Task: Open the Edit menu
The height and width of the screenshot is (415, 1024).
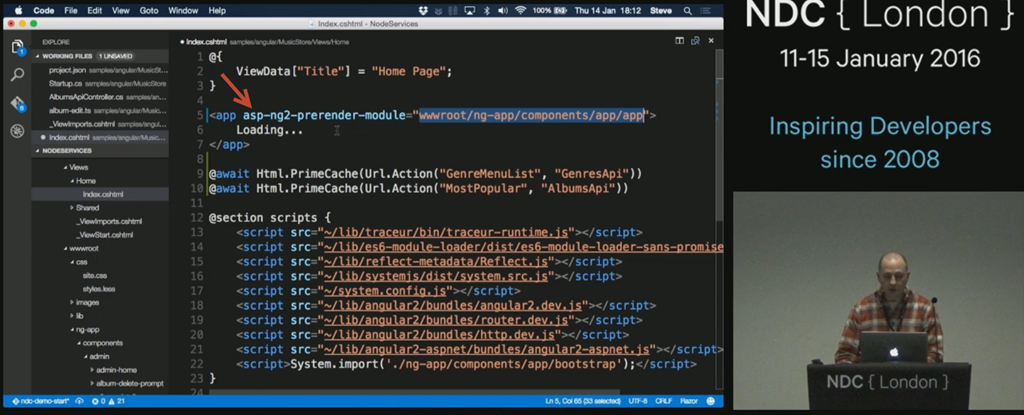Action: tap(94, 10)
